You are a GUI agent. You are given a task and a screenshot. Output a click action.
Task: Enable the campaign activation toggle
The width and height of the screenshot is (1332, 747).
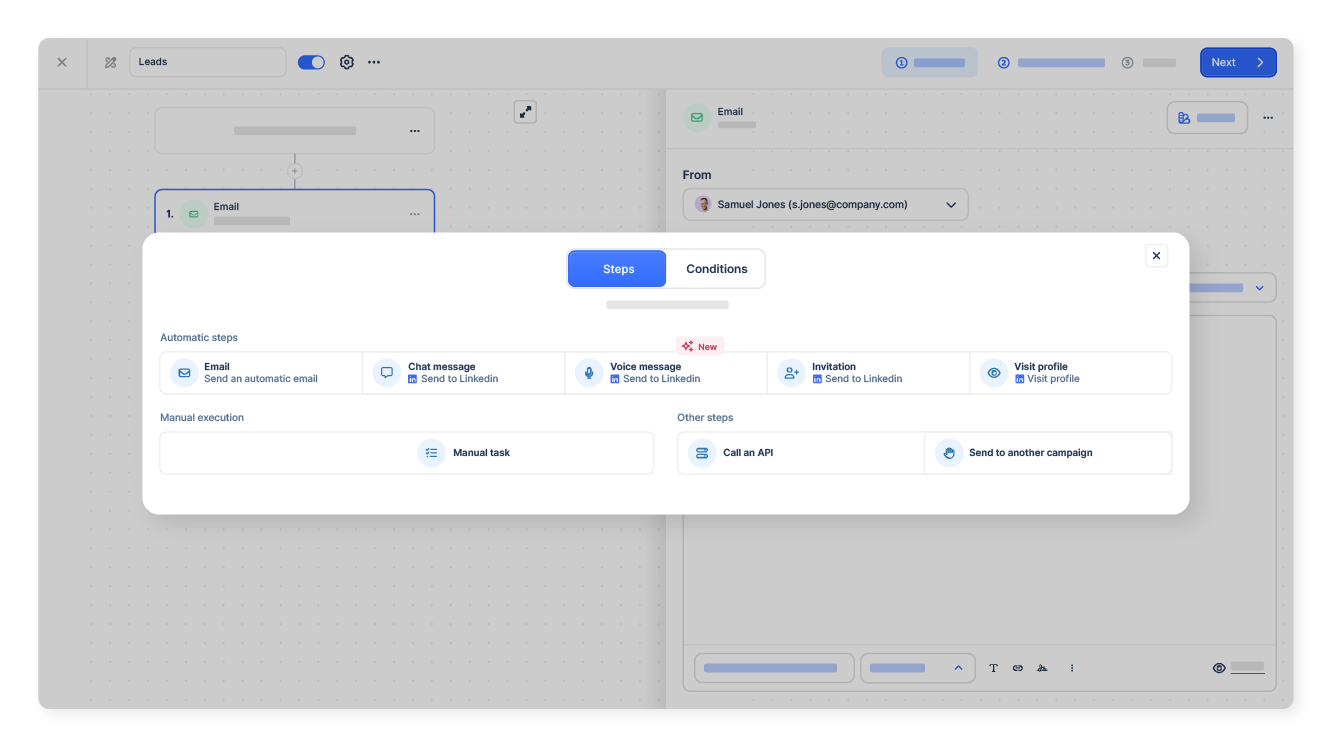311,62
